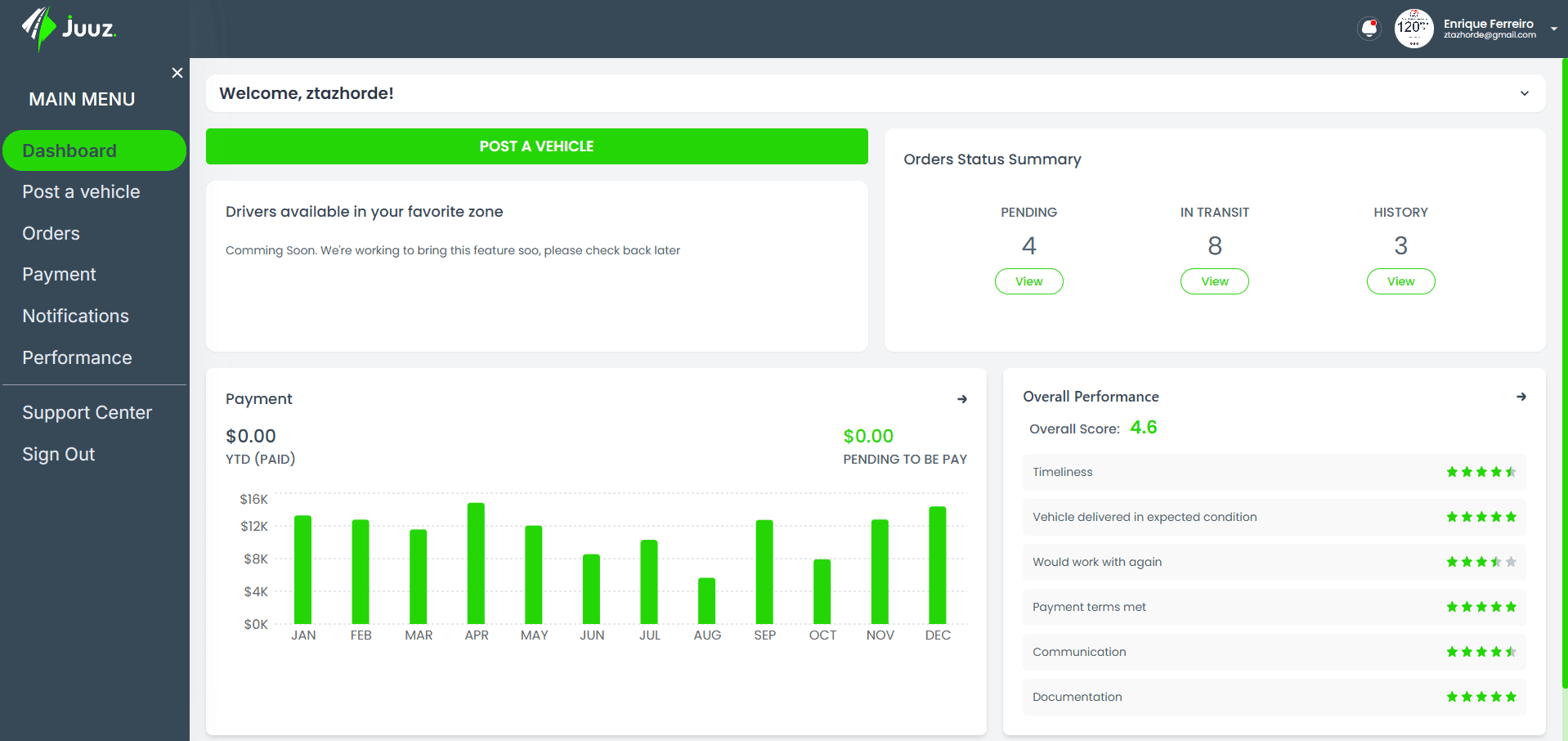Image resolution: width=1568 pixels, height=741 pixels.
Task: Open Notifications from the sidebar
Action: coord(75,316)
